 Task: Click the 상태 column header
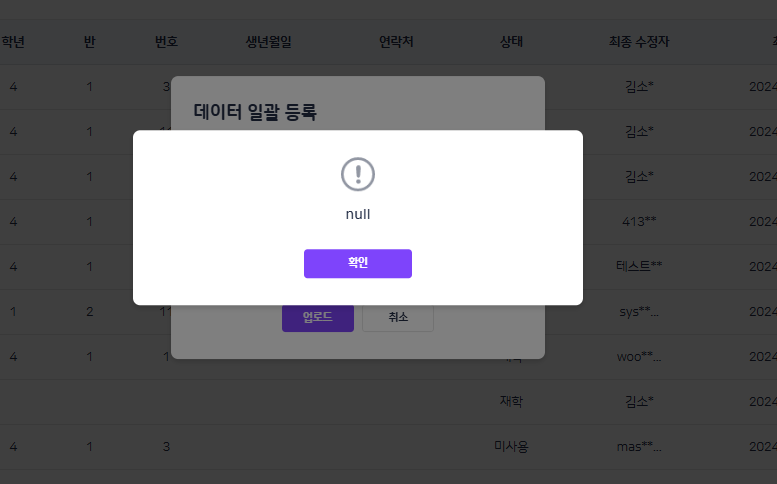click(x=512, y=42)
